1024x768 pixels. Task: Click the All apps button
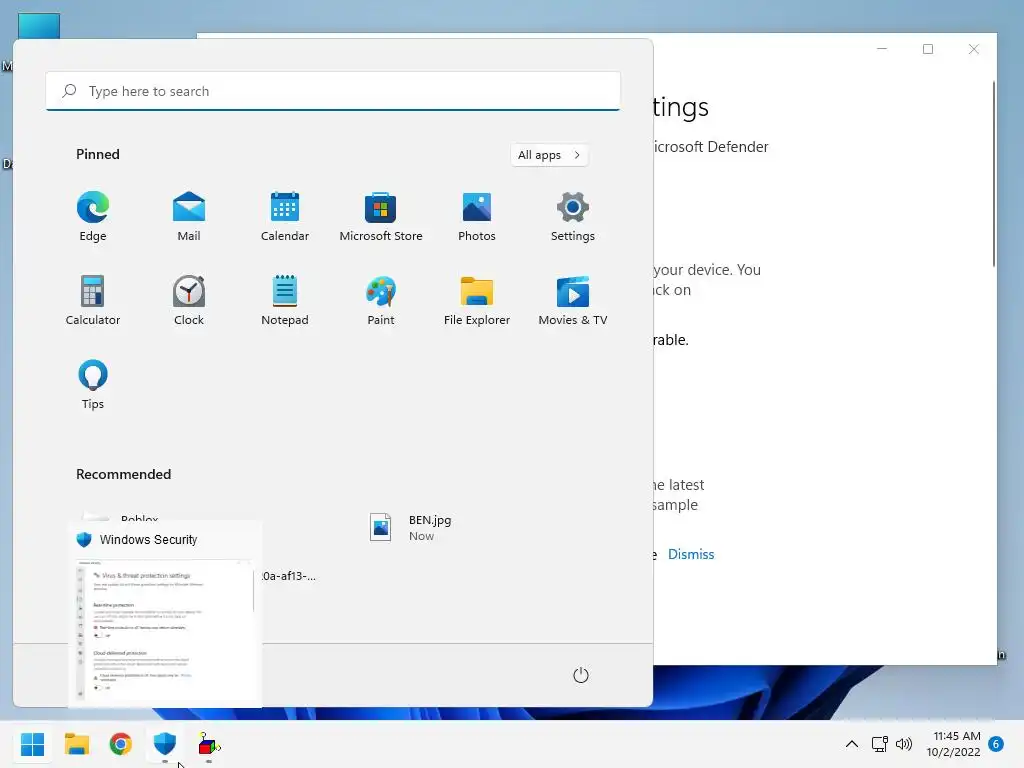[x=549, y=155]
